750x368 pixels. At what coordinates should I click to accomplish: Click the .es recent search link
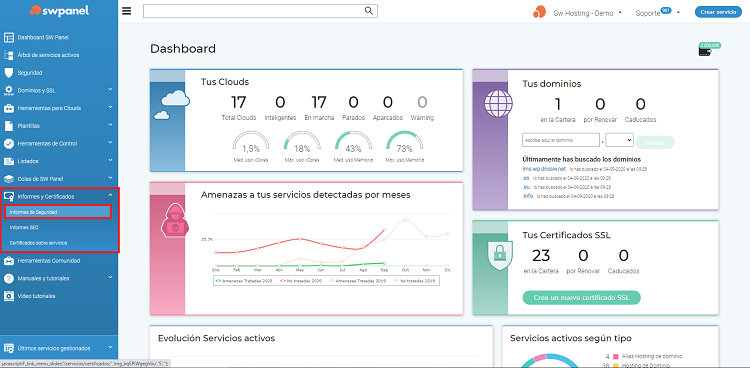(526, 178)
